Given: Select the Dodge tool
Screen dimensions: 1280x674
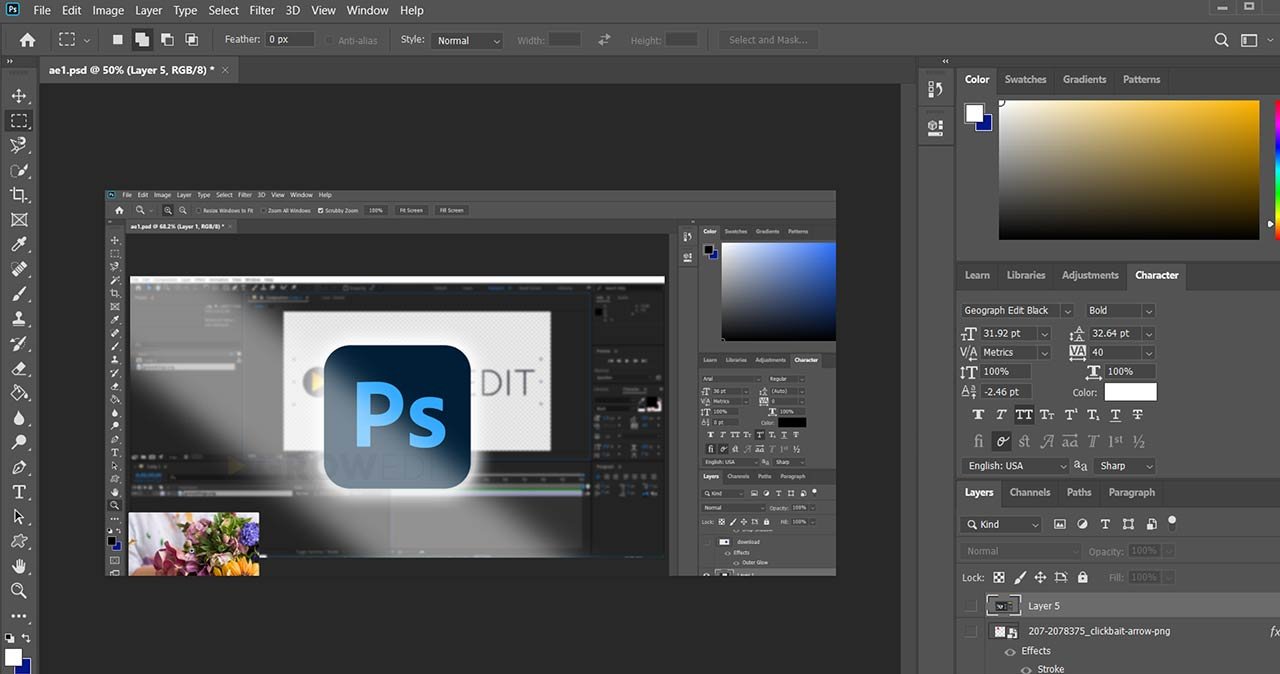Looking at the screenshot, I should click(x=19, y=443).
